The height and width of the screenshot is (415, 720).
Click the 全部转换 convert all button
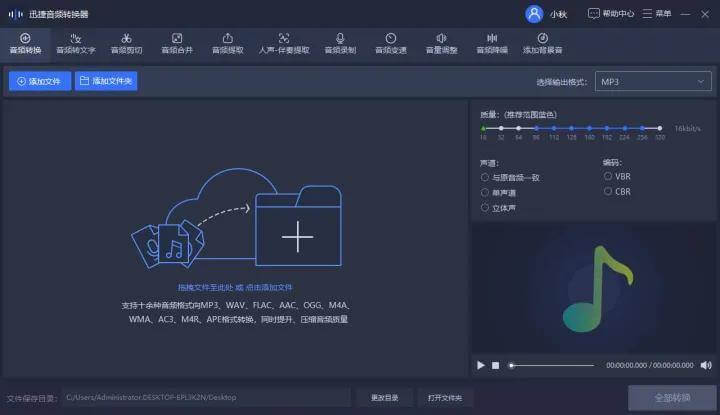672,398
